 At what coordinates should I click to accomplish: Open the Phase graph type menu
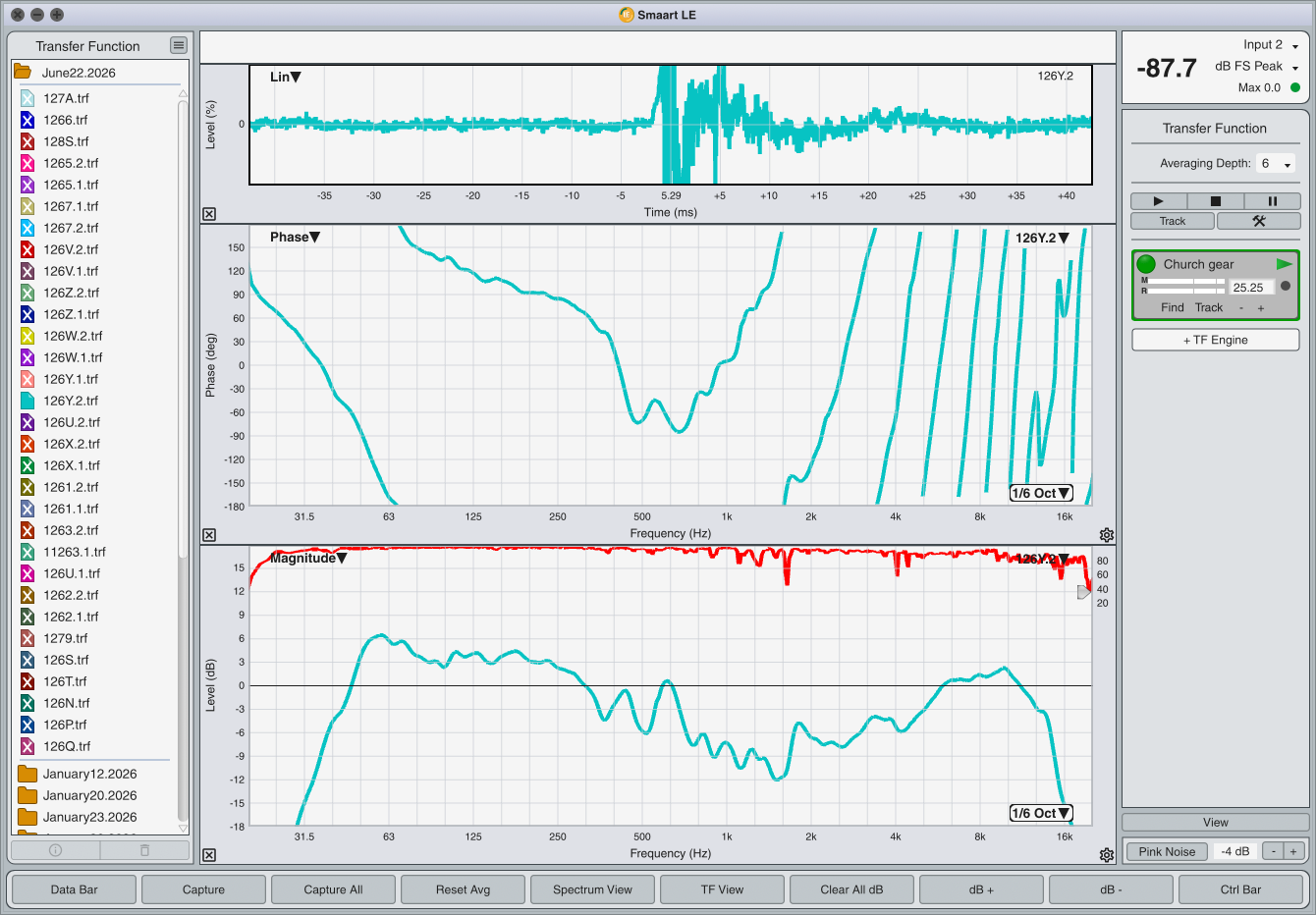coord(295,237)
